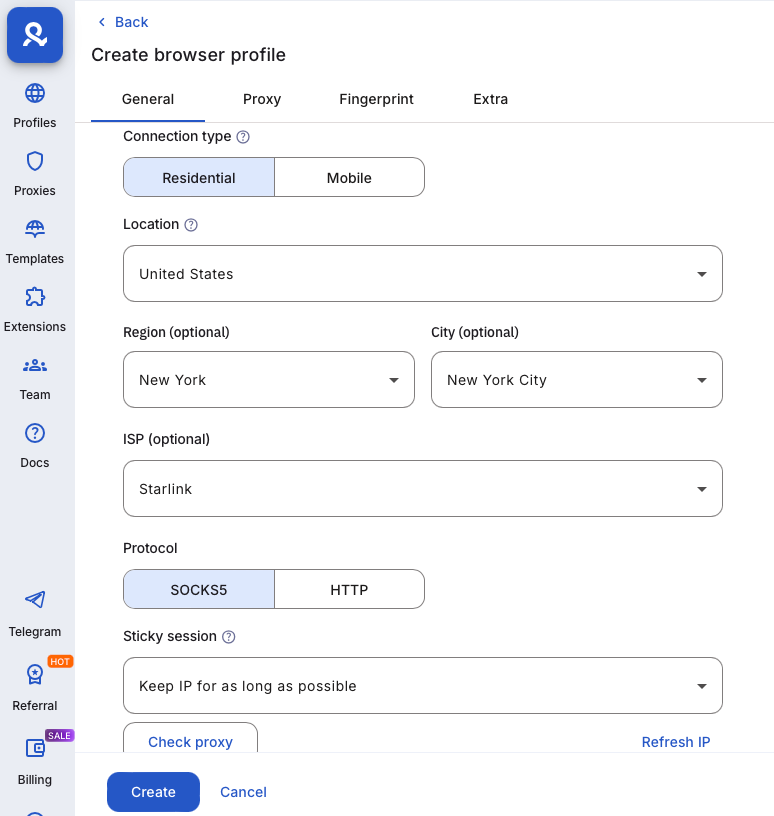Viewport: 774px width, 816px height.
Task: Expand the ISP dropdown showing Starlink
Action: point(422,489)
